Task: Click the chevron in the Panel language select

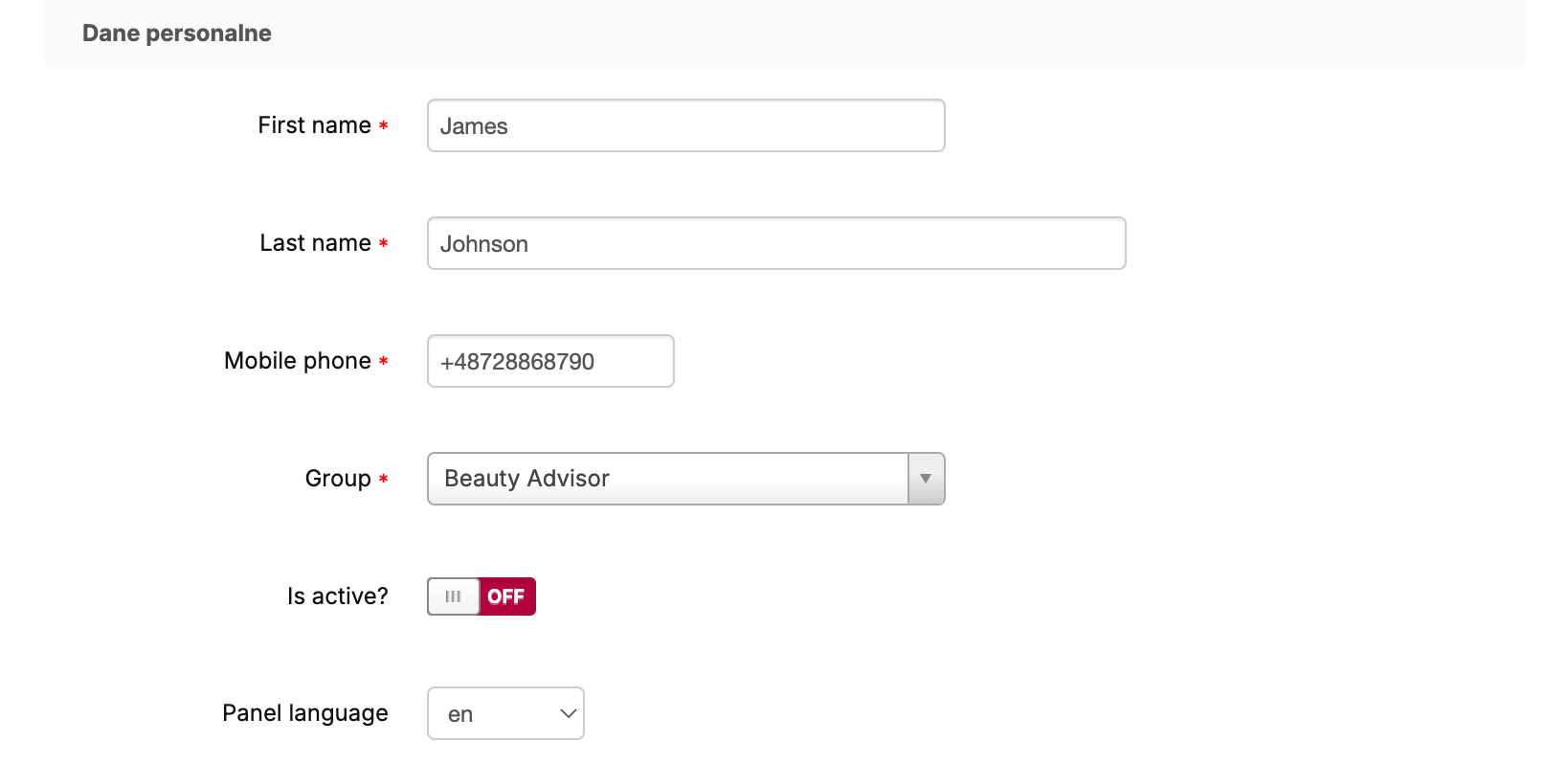Action: click(568, 713)
